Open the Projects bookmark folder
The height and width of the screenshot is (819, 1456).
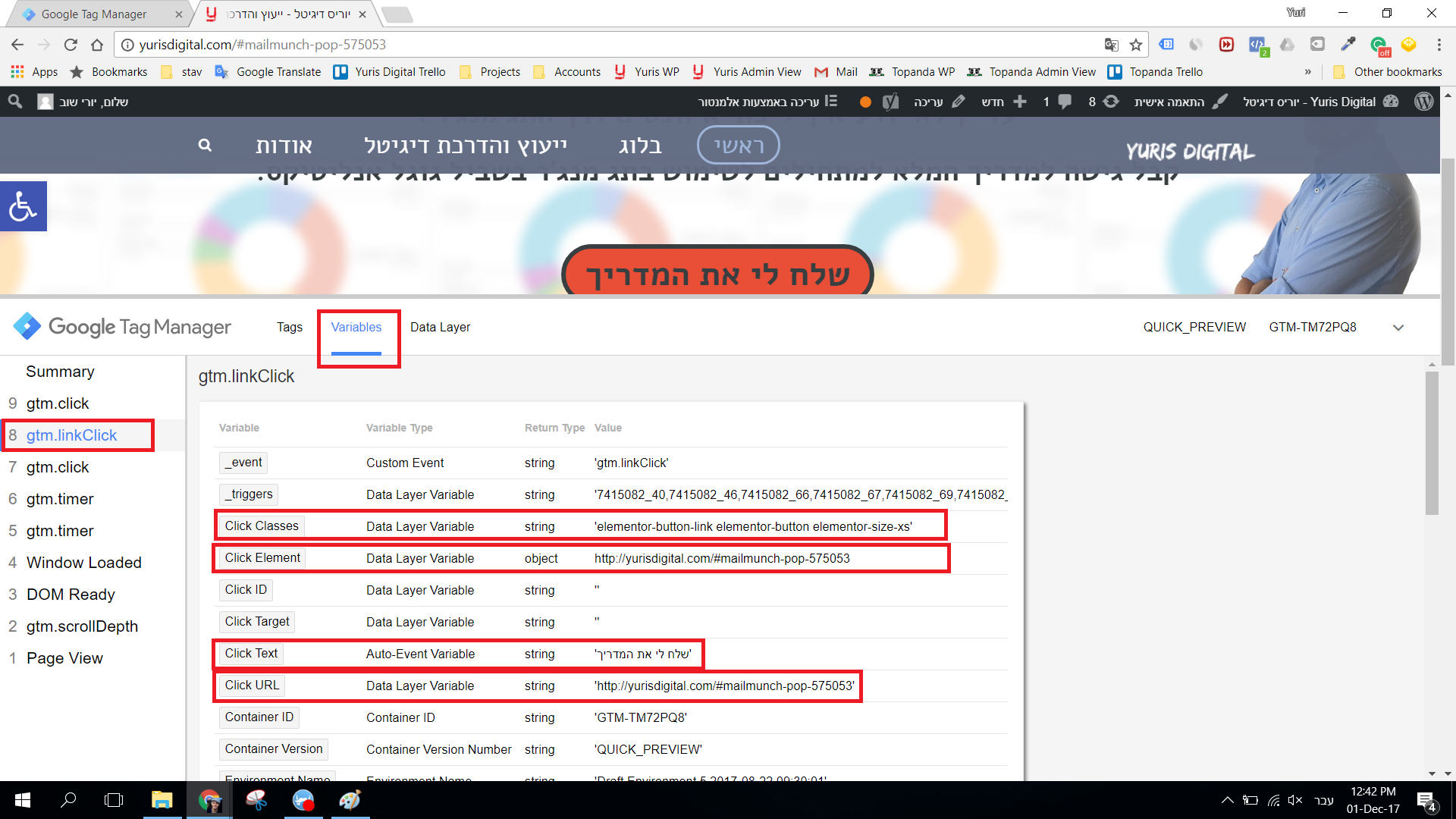click(490, 72)
